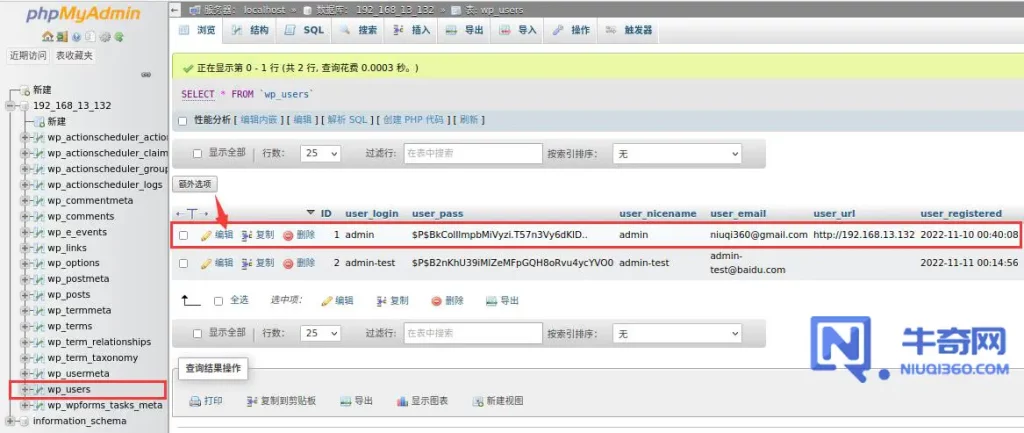The height and width of the screenshot is (433, 1024).
Task: Click the 编辑内嵌 link
Action: pos(259,120)
